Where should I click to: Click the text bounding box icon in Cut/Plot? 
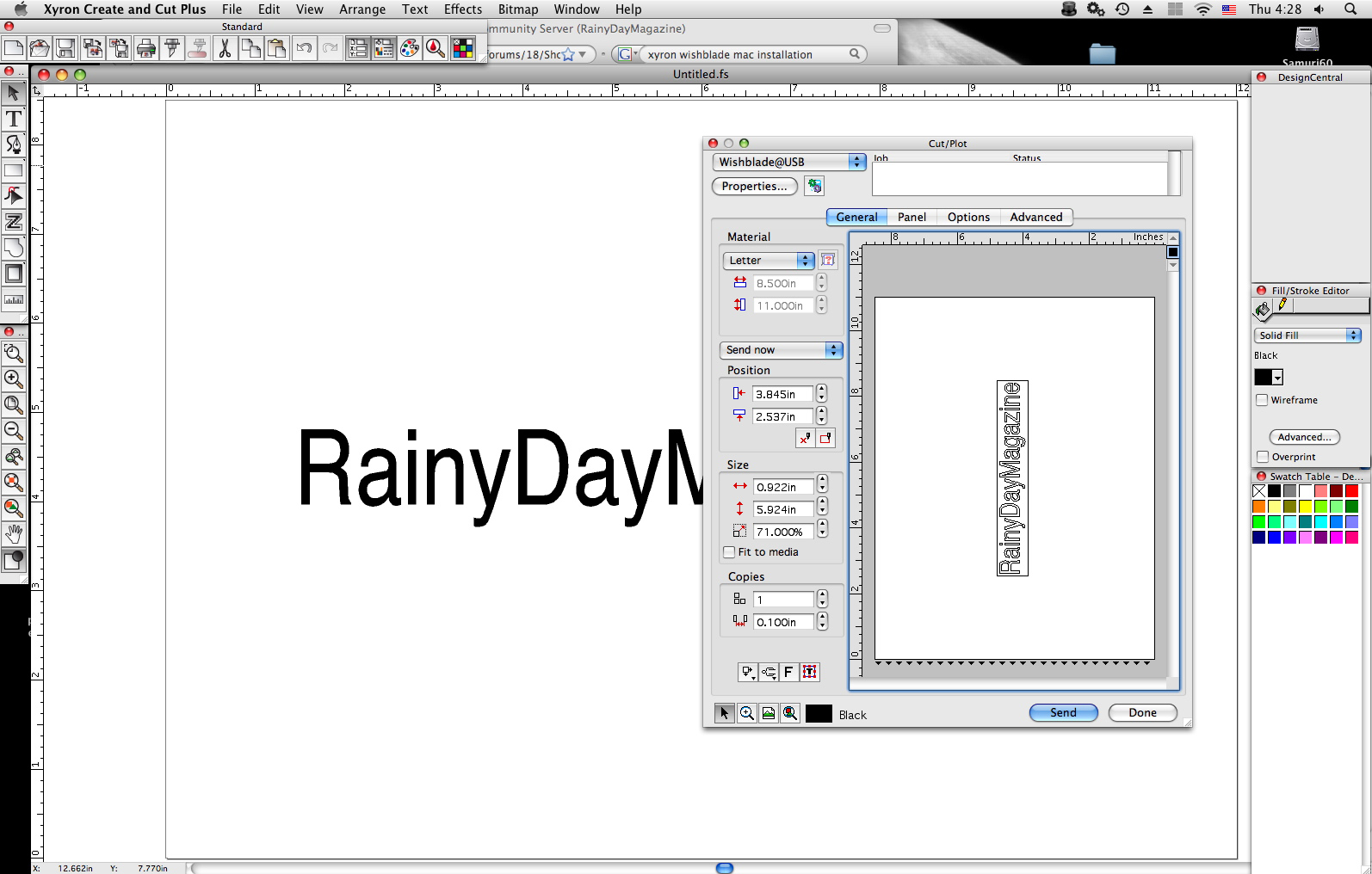pos(810,673)
